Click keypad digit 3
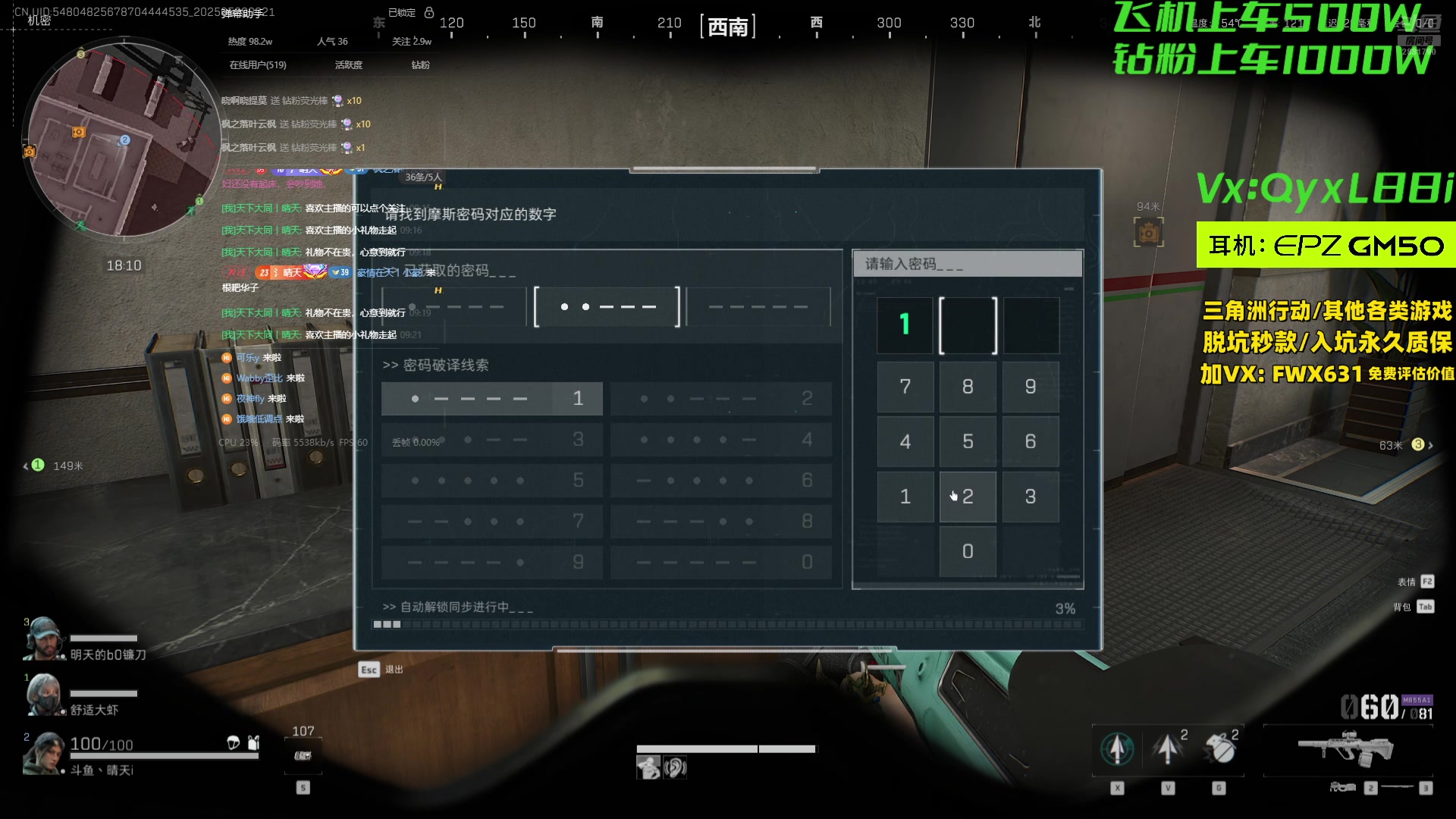The height and width of the screenshot is (819, 1456). pyautogui.click(x=1031, y=497)
